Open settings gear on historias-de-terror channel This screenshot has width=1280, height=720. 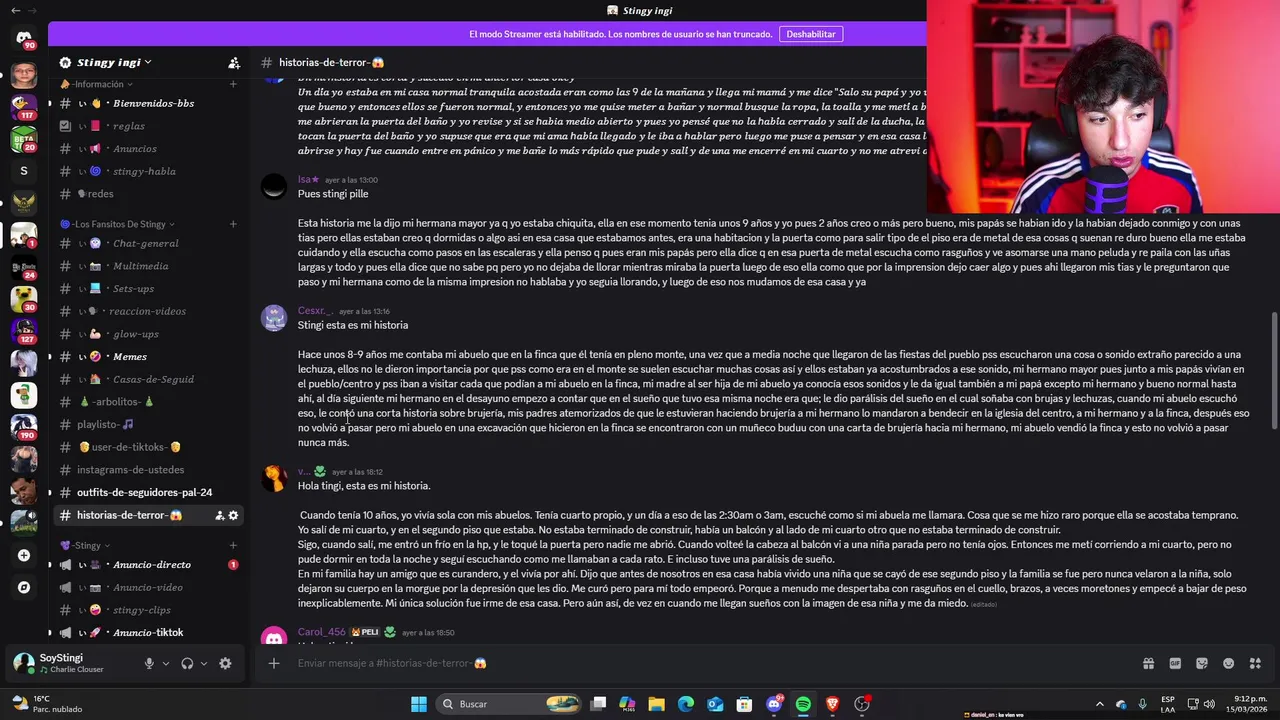pyautogui.click(x=233, y=515)
